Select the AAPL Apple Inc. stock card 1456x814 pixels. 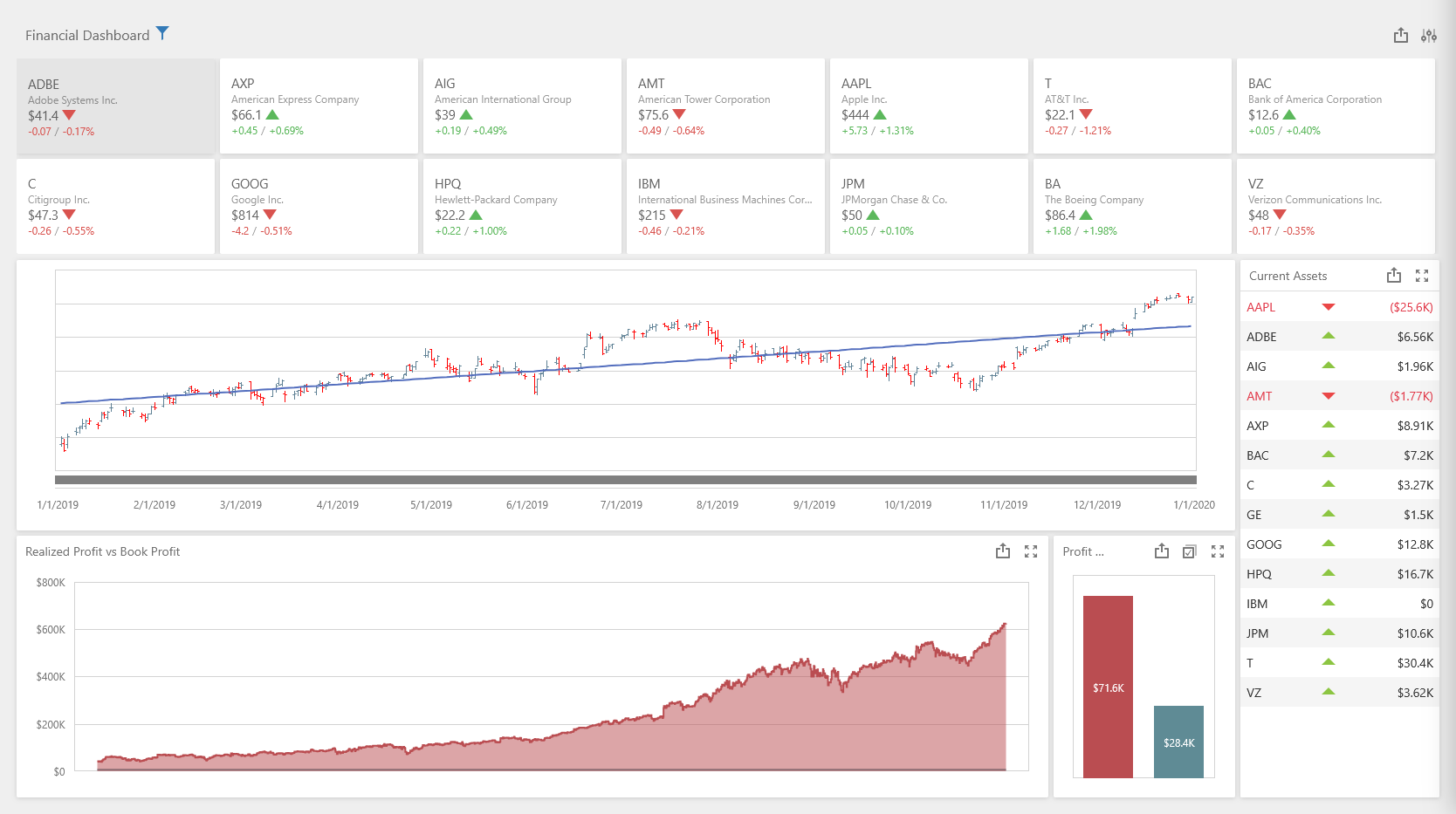coord(928,106)
